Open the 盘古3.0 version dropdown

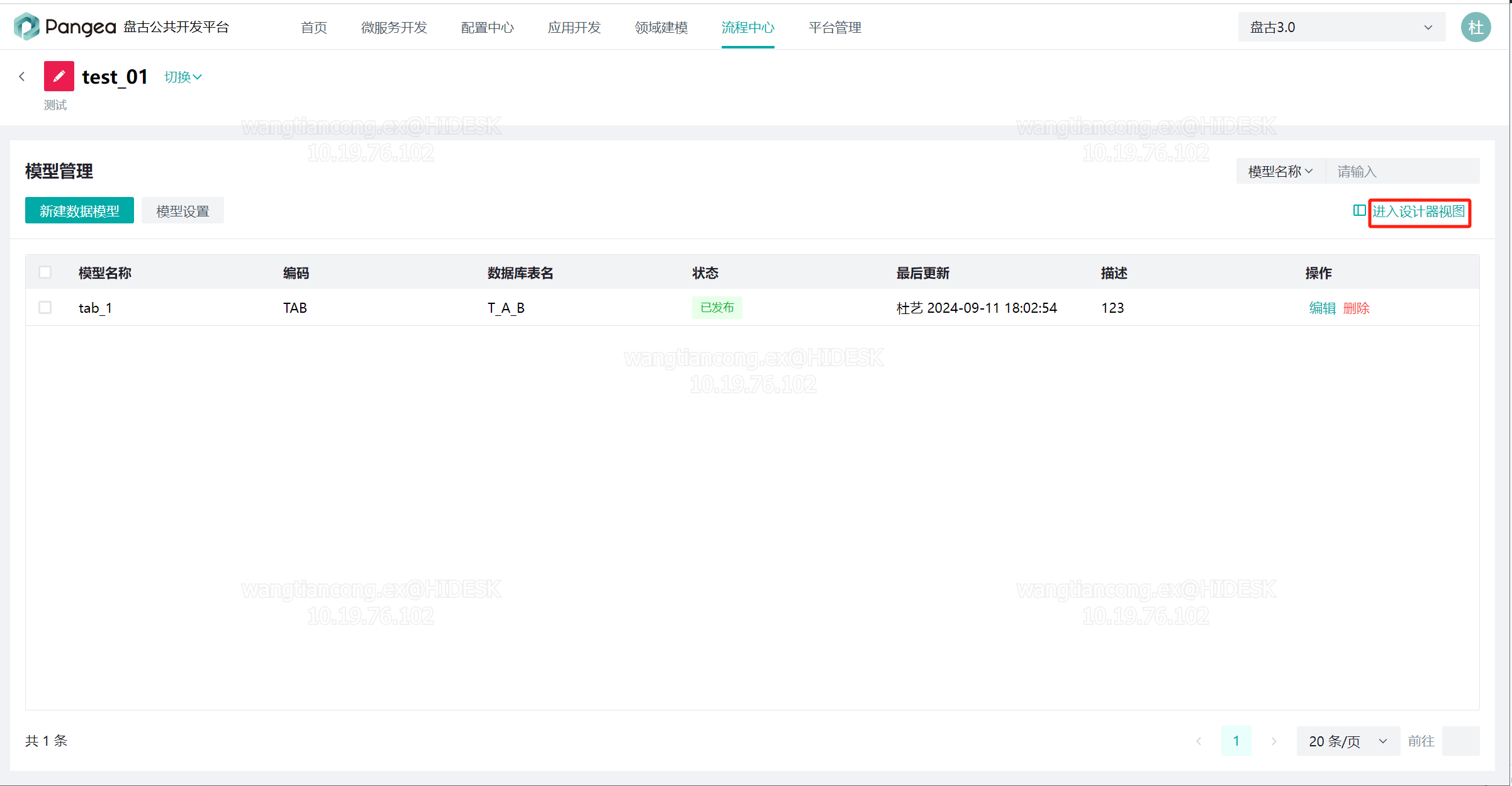(x=1341, y=27)
